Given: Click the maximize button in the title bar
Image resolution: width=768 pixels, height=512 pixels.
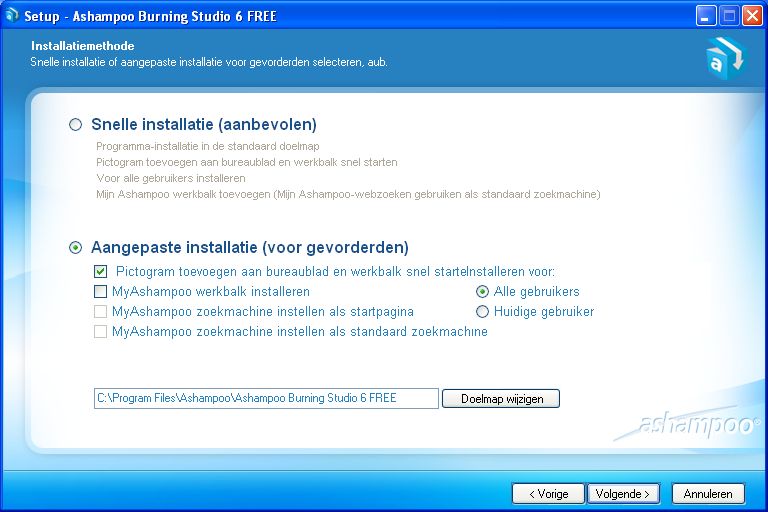Looking at the screenshot, I should (x=729, y=16).
